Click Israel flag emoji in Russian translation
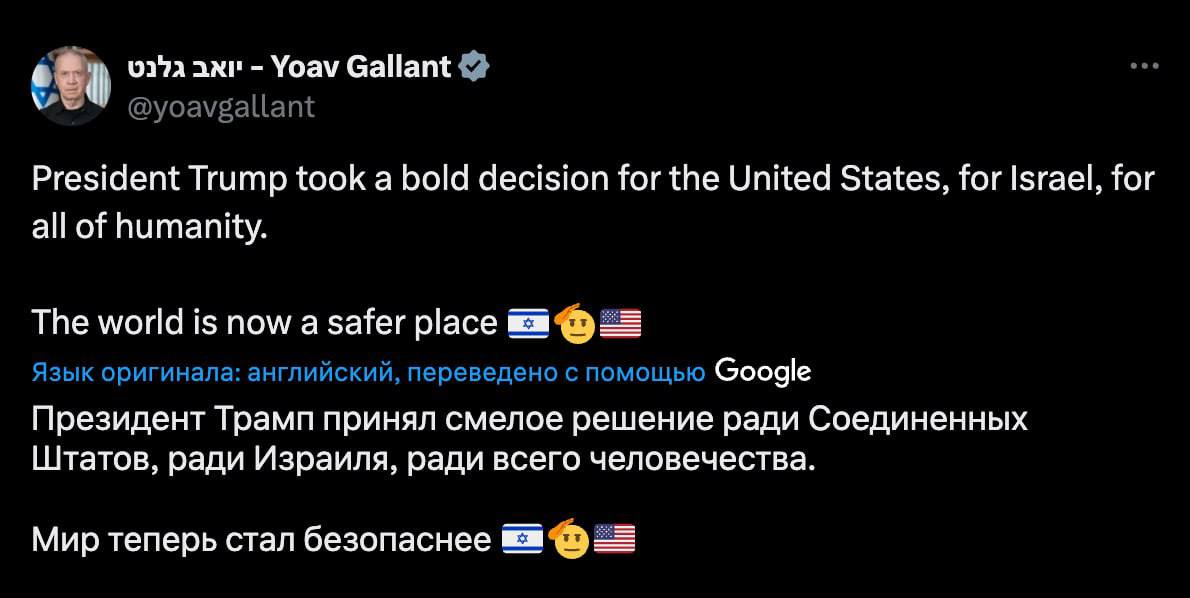The image size is (1190, 598). (x=521, y=541)
